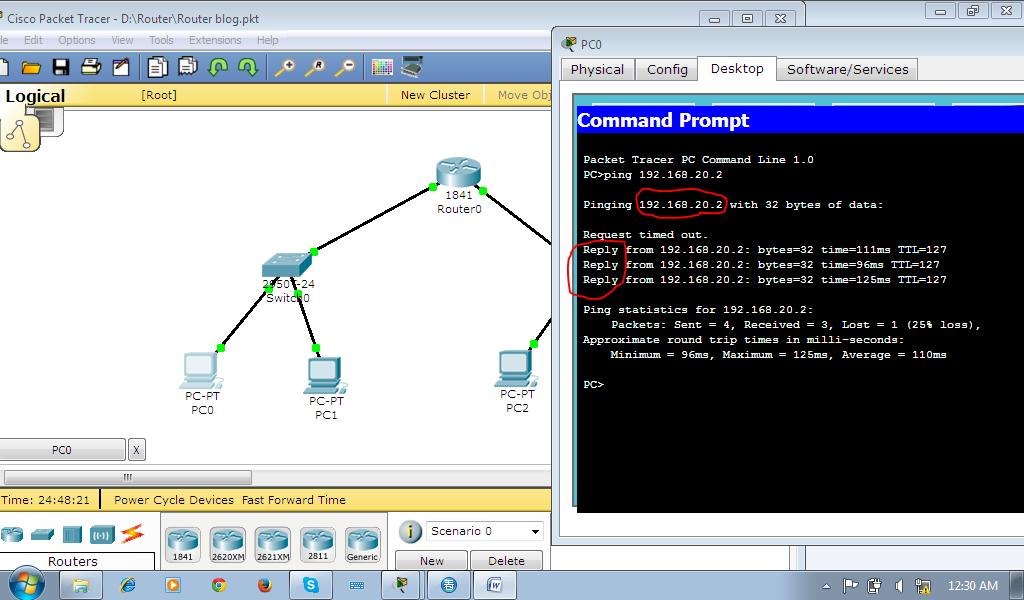Click the PC1 computer in the topology
The image size is (1024, 600).
point(325,376)
